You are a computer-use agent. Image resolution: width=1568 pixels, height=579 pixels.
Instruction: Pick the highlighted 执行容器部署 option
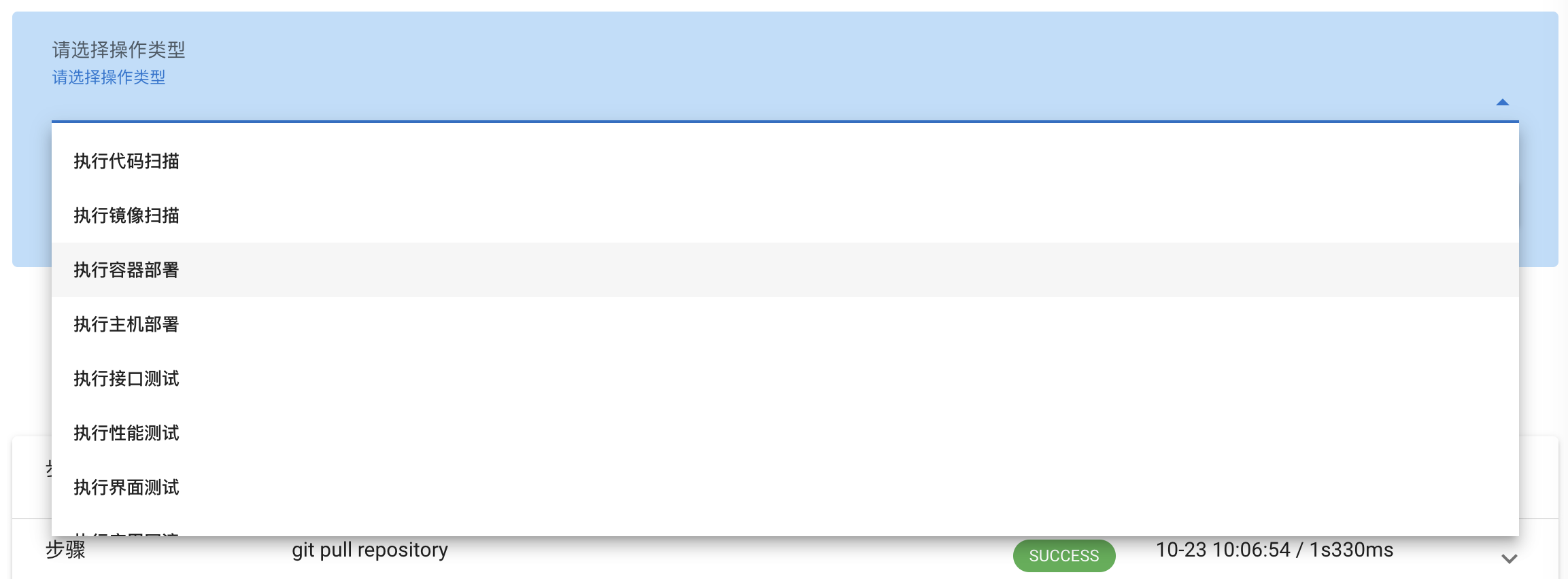(x=126, y=270)
